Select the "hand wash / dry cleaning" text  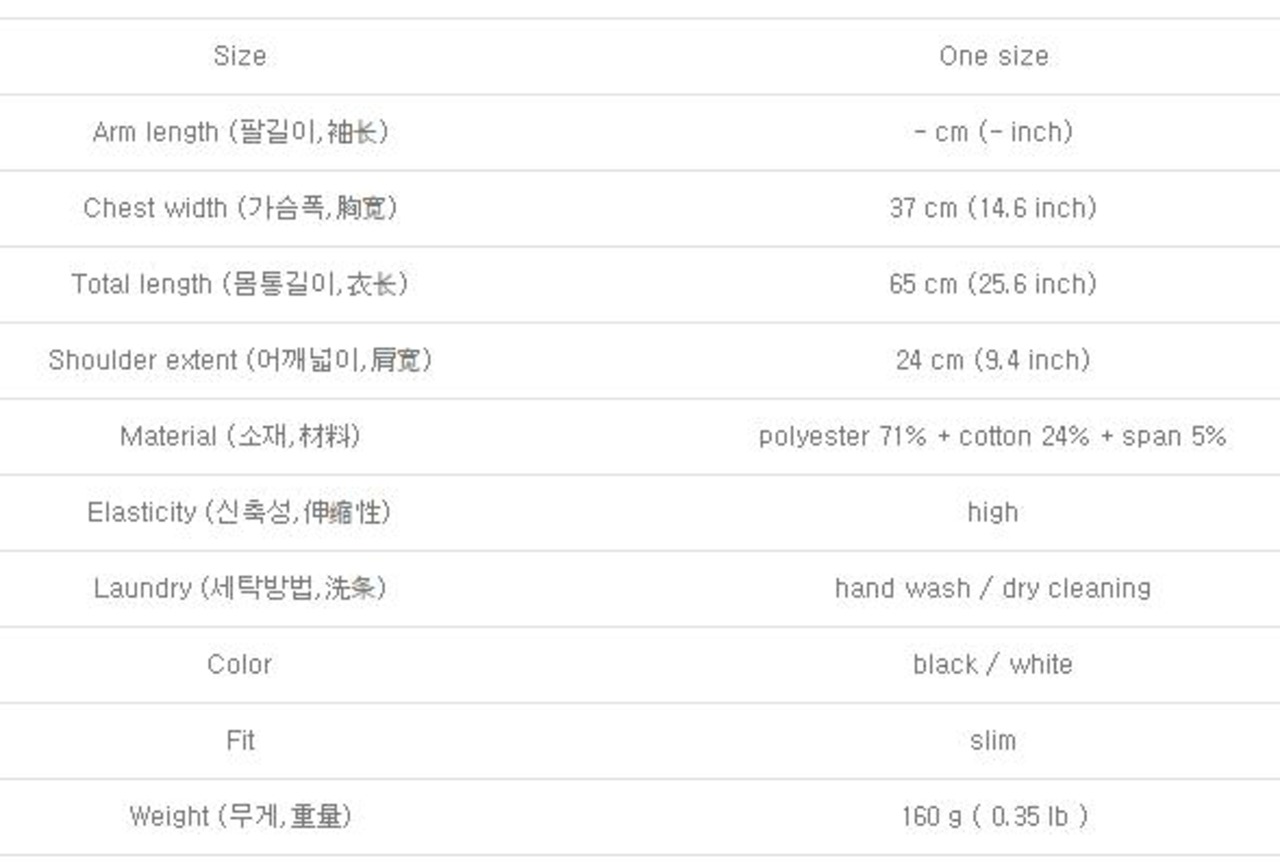click(993, 588)
